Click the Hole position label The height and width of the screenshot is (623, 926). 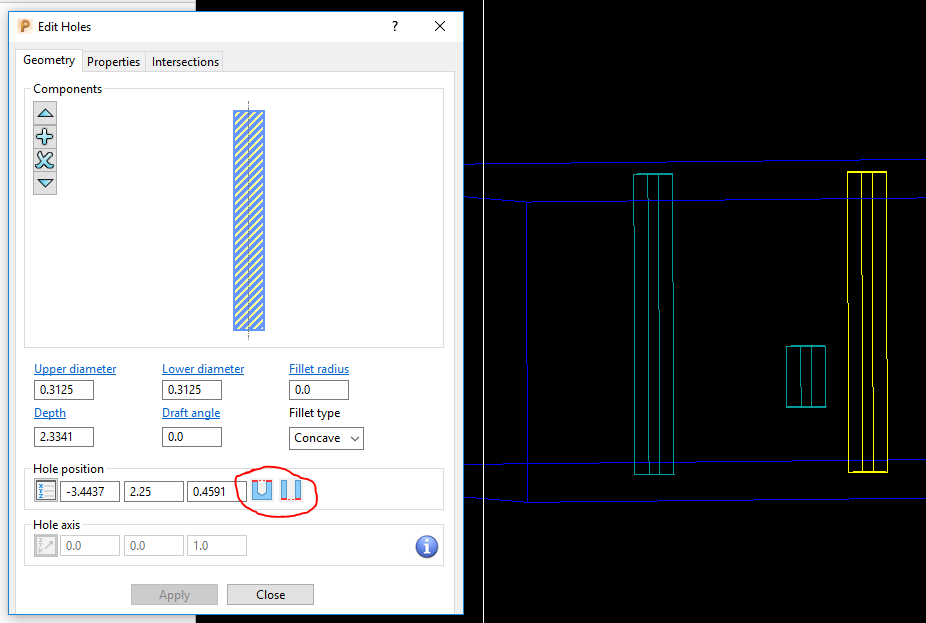coord(69,469)
